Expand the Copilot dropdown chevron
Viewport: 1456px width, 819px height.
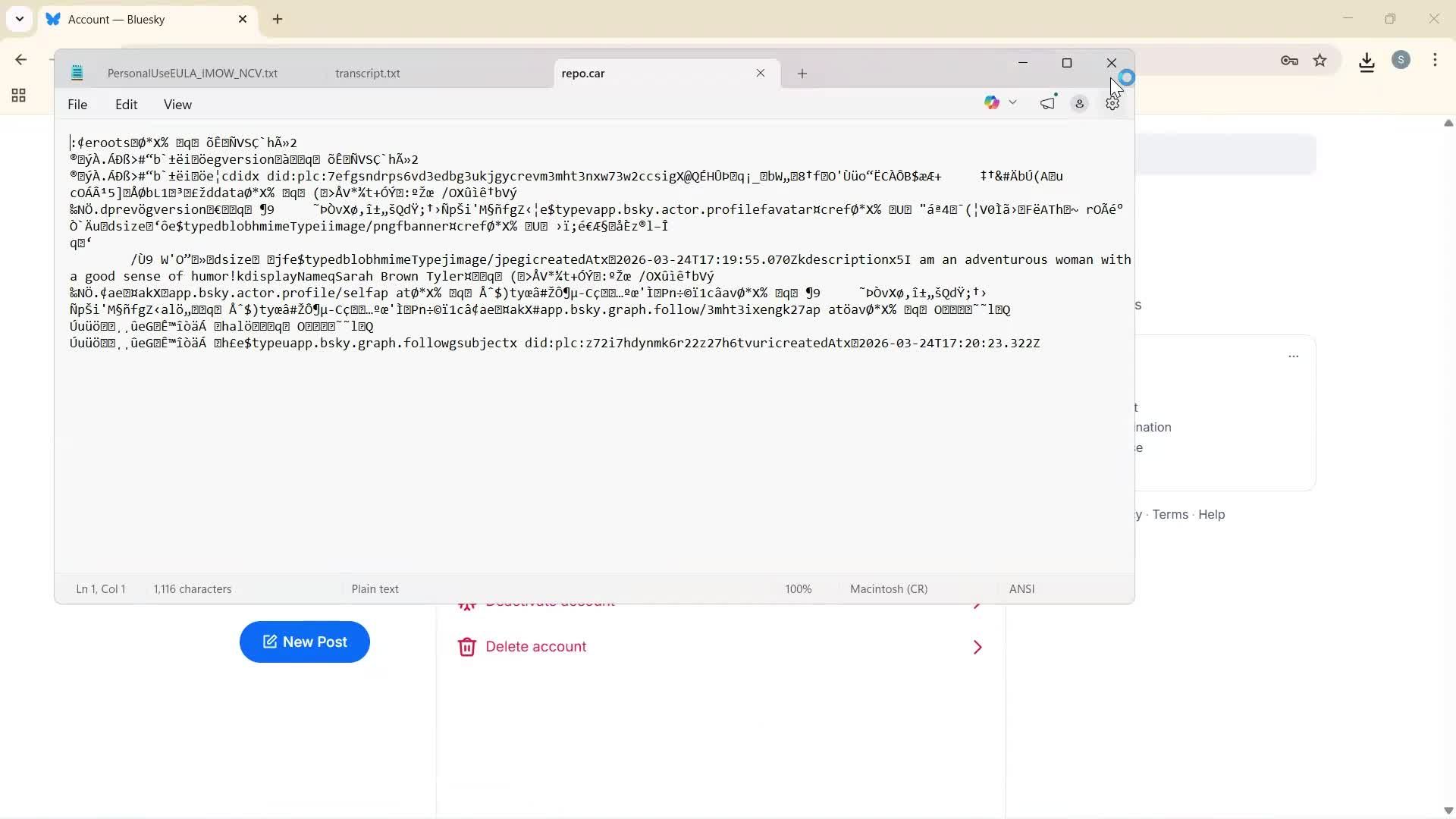coord(1014,102)
